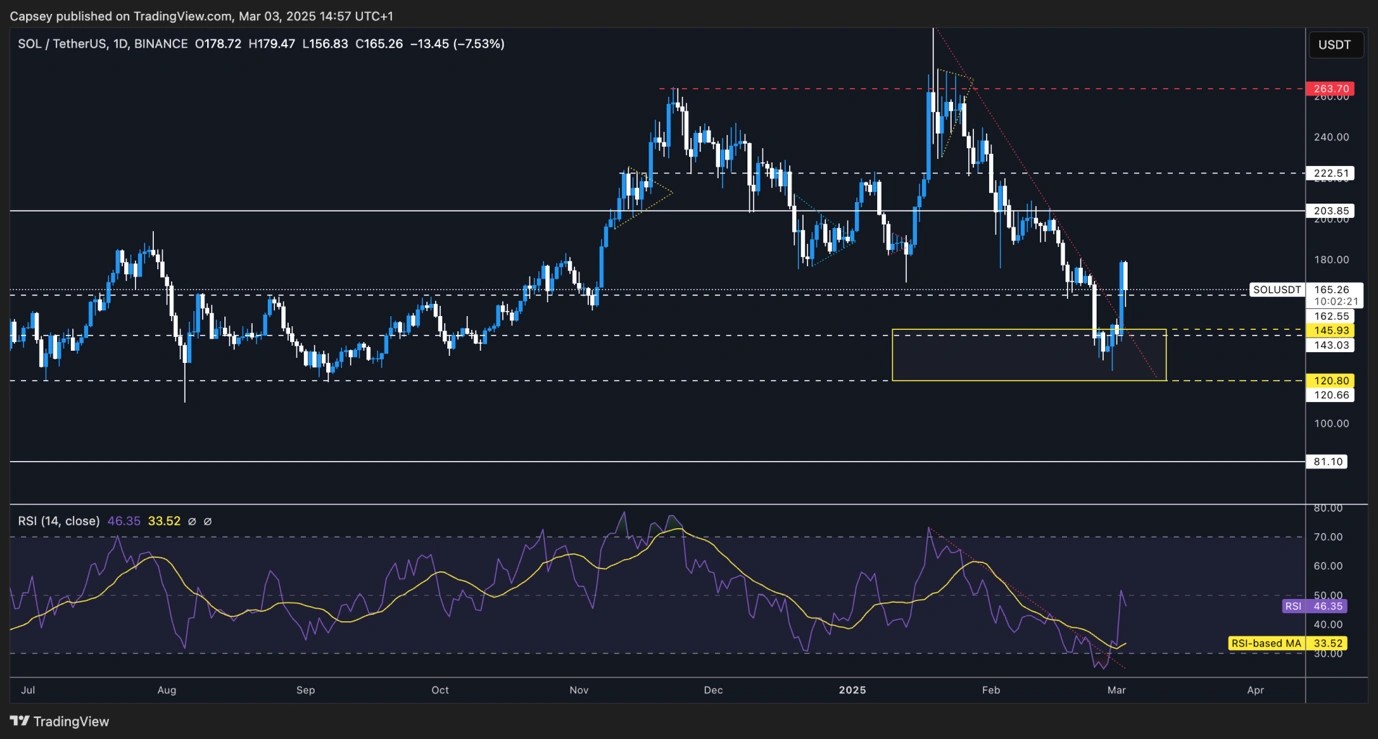This screenshot has width=1378, height=739.
Task: Click the H179.47 high value
Action: (271, 44)
